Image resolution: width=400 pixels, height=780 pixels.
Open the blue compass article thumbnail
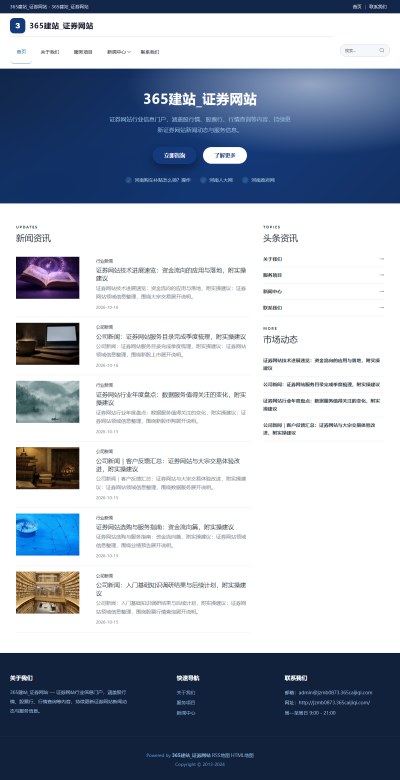pos(47,534)
